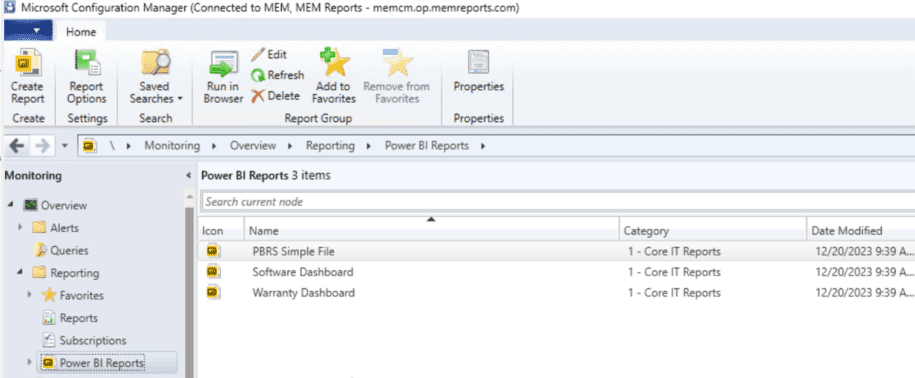Sort by the Icon column header
915x378 pixels.
click(x=221, y=231)
